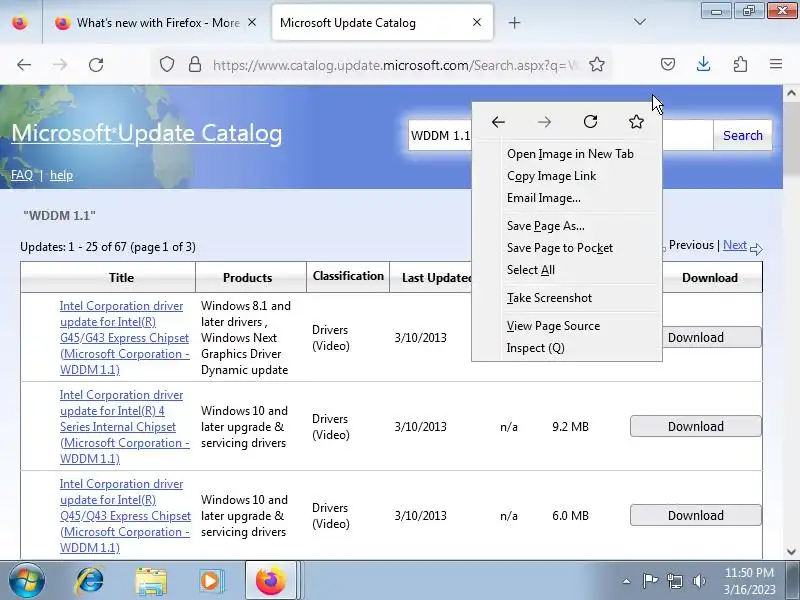Show site security via padlock icon
This screenshot has height=600, width=800.
click(x=194, y=64)
